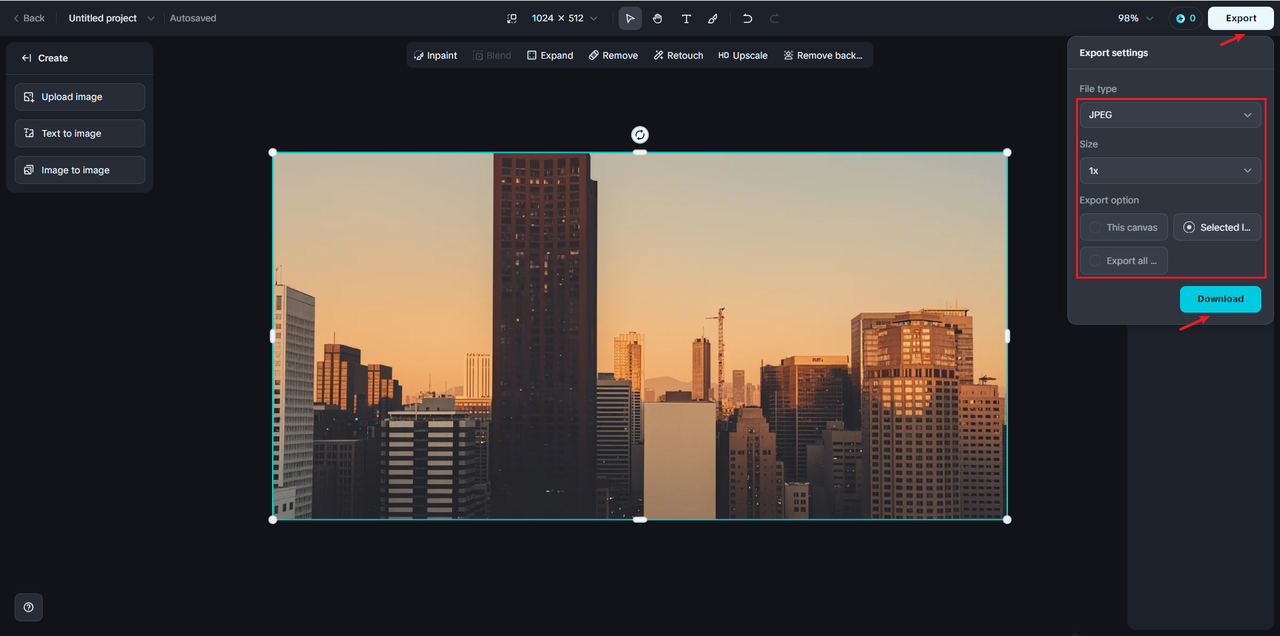Screen dimensions: 1280x636
Task: Choose the Remove tool
Action: click(x=613, y=55)
